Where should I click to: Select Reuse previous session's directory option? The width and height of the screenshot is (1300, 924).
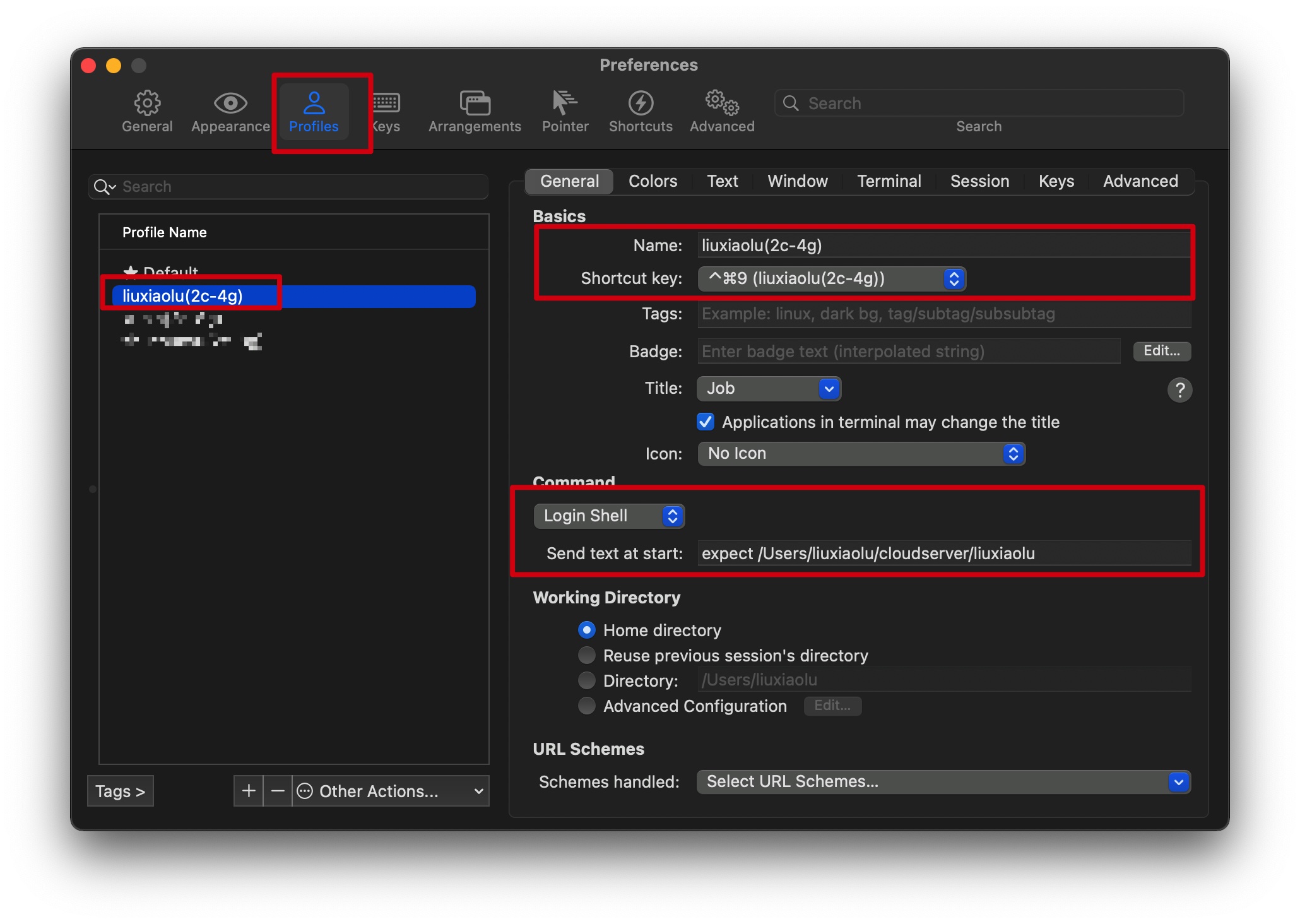[x=587, y=655]
